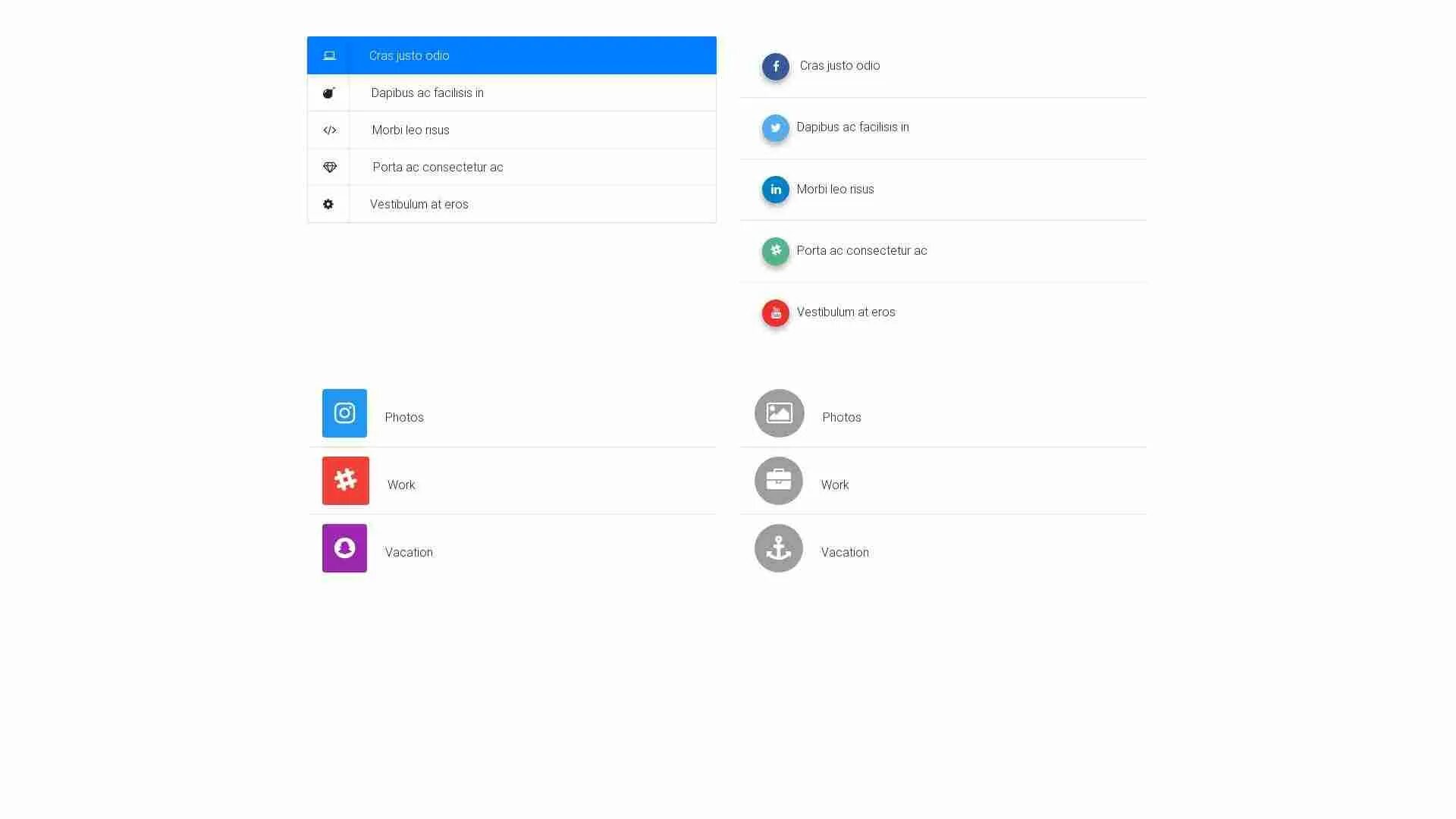Click the Facebook round icon
This screenshot has width=1456, height=819.
tap(775, 67)
